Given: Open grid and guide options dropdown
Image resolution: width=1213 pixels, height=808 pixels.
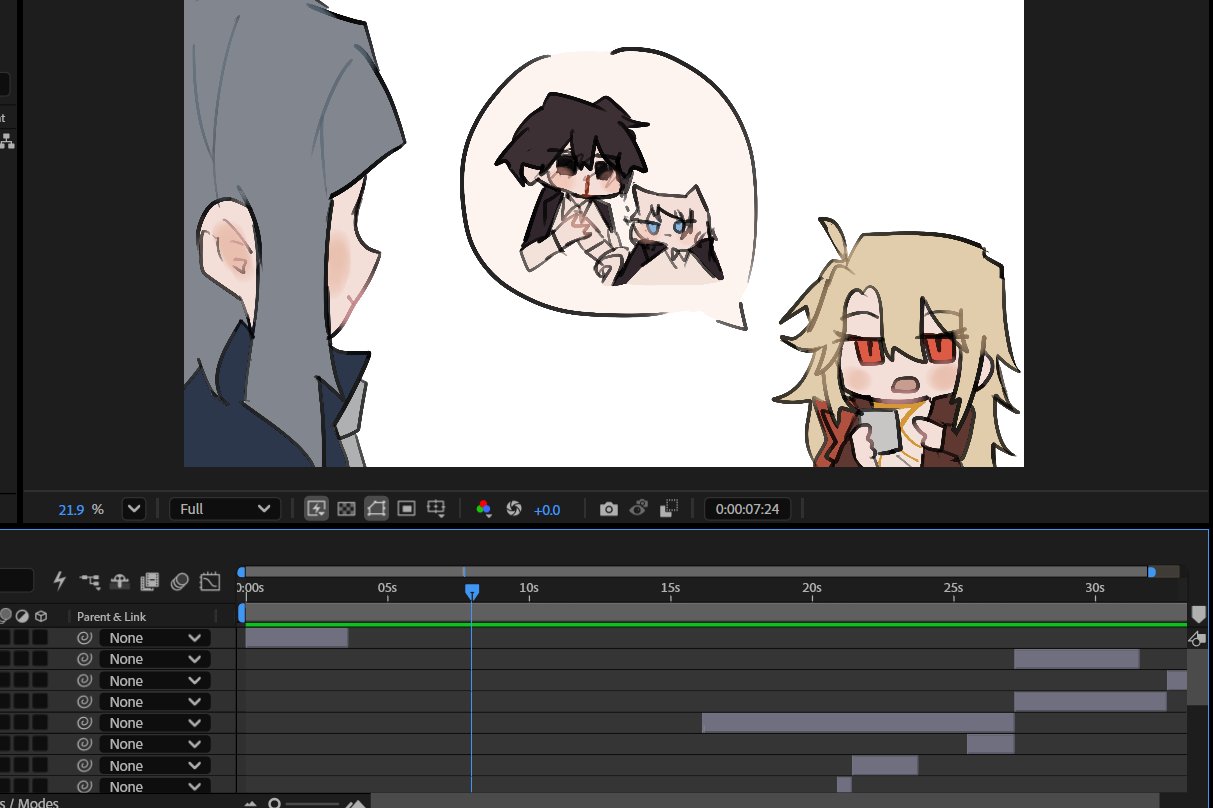Looking at the screenshot, I should click(436, 509).
